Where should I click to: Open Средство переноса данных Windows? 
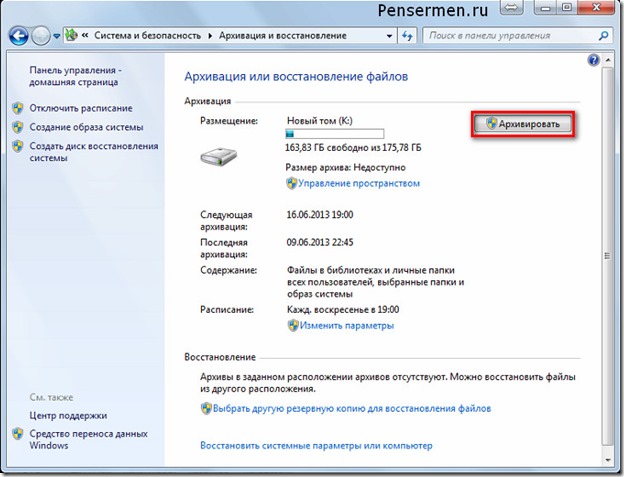point(88,440)
